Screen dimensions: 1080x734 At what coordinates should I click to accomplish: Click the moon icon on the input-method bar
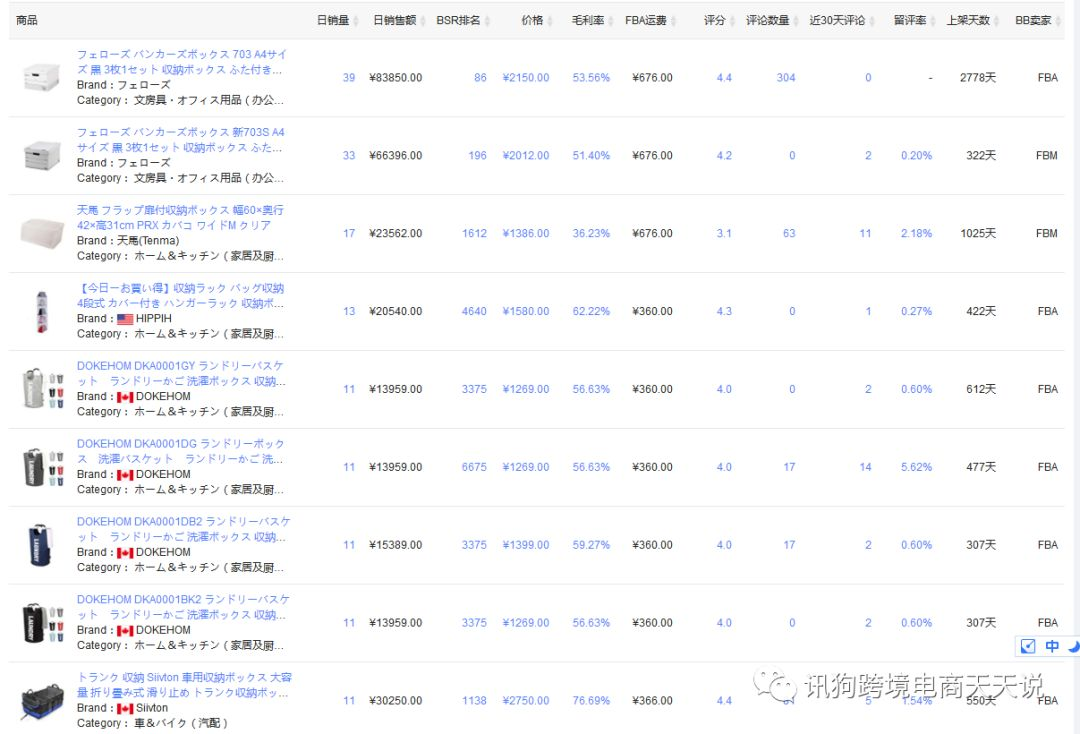pyautogui.click(x=1073, y=646)
